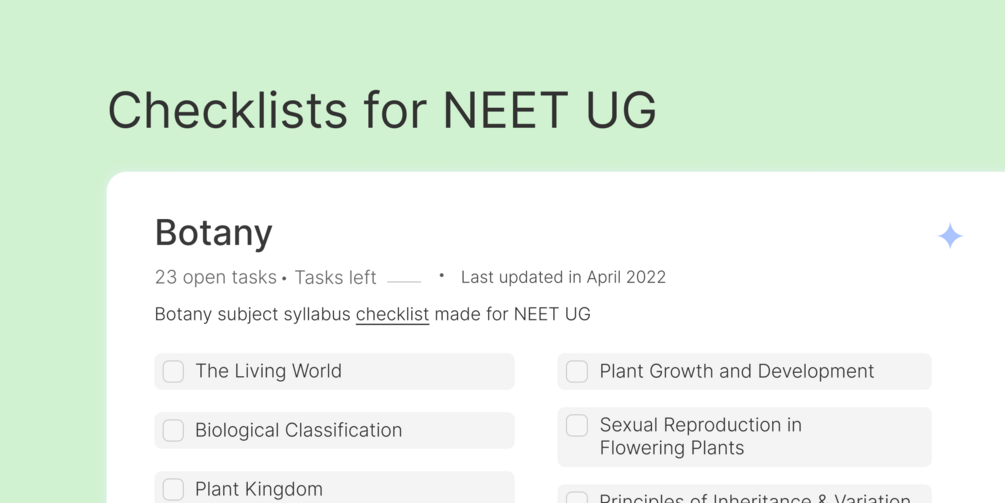Image resolution: width=1005 pixels, height=503 pixels.
Task: Click Sexual Reproduction in Flowering Plants label
Action: coord(700,436)
